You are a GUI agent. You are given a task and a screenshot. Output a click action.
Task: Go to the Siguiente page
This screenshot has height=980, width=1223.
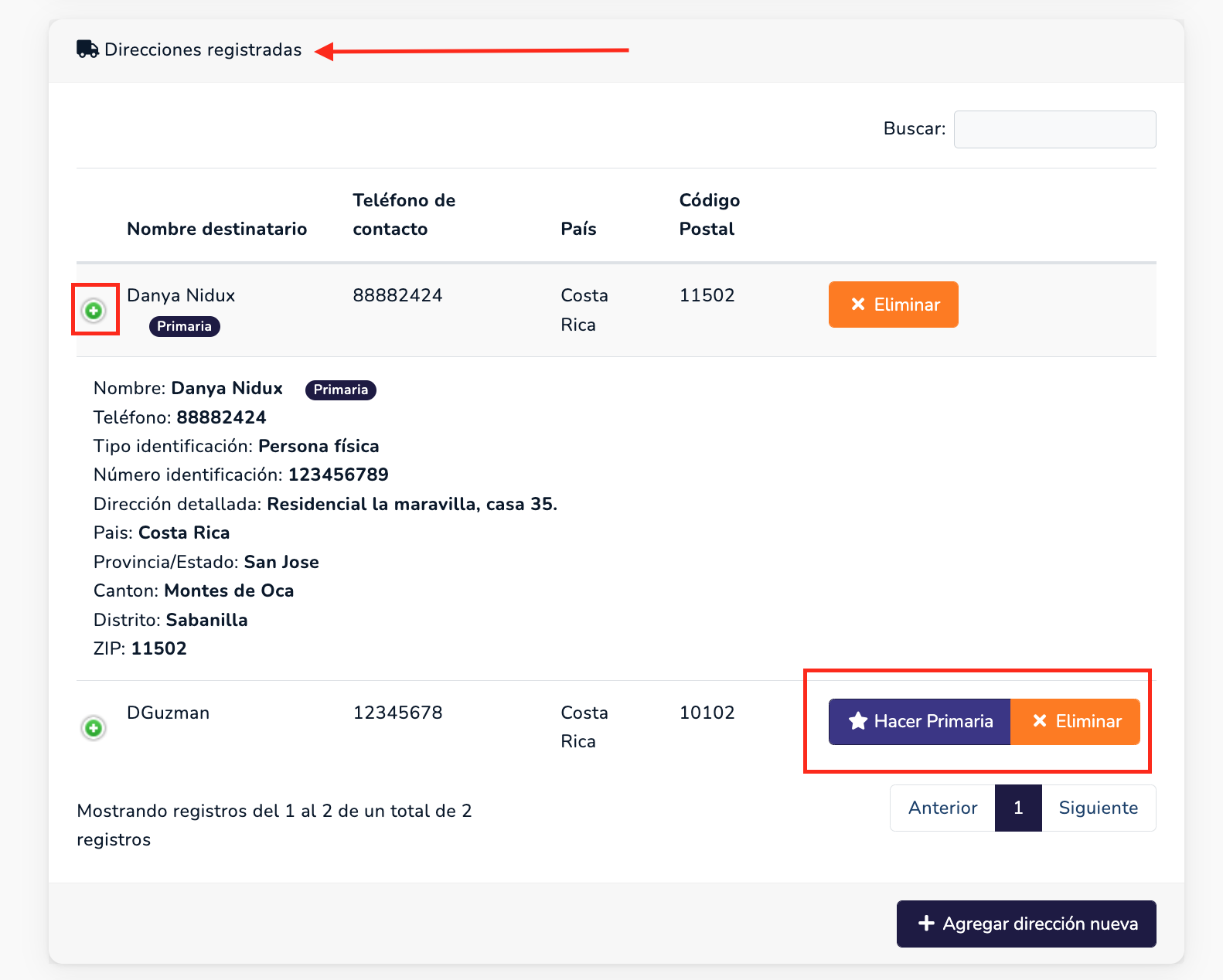[1099, 808]
